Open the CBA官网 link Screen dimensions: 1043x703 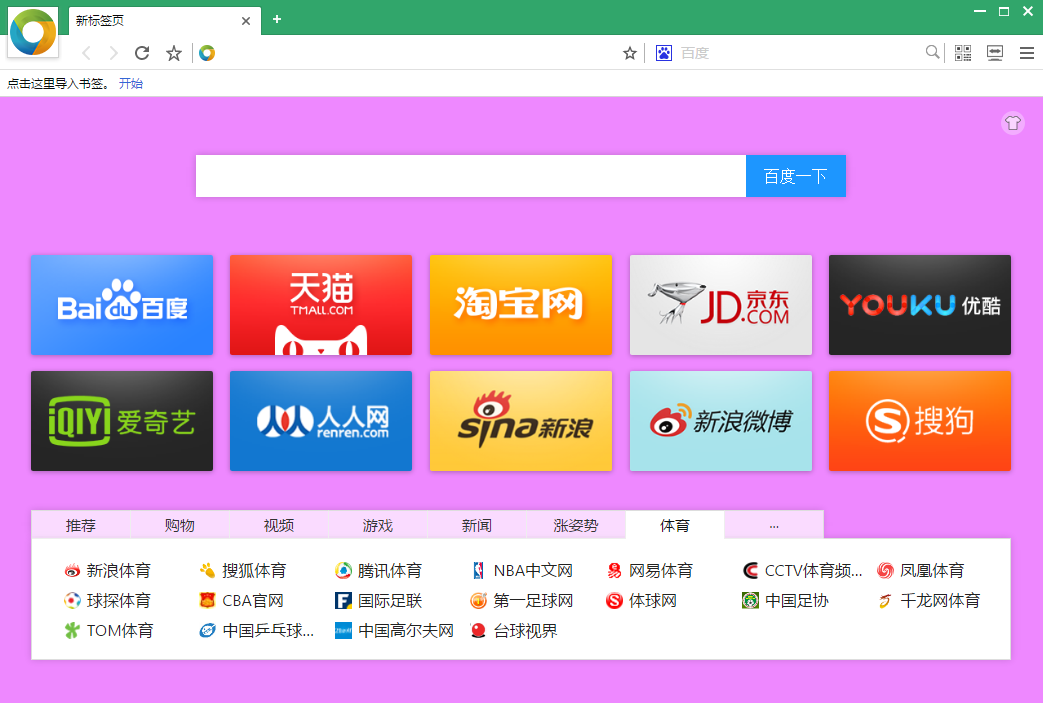click(x=241, y=601)
